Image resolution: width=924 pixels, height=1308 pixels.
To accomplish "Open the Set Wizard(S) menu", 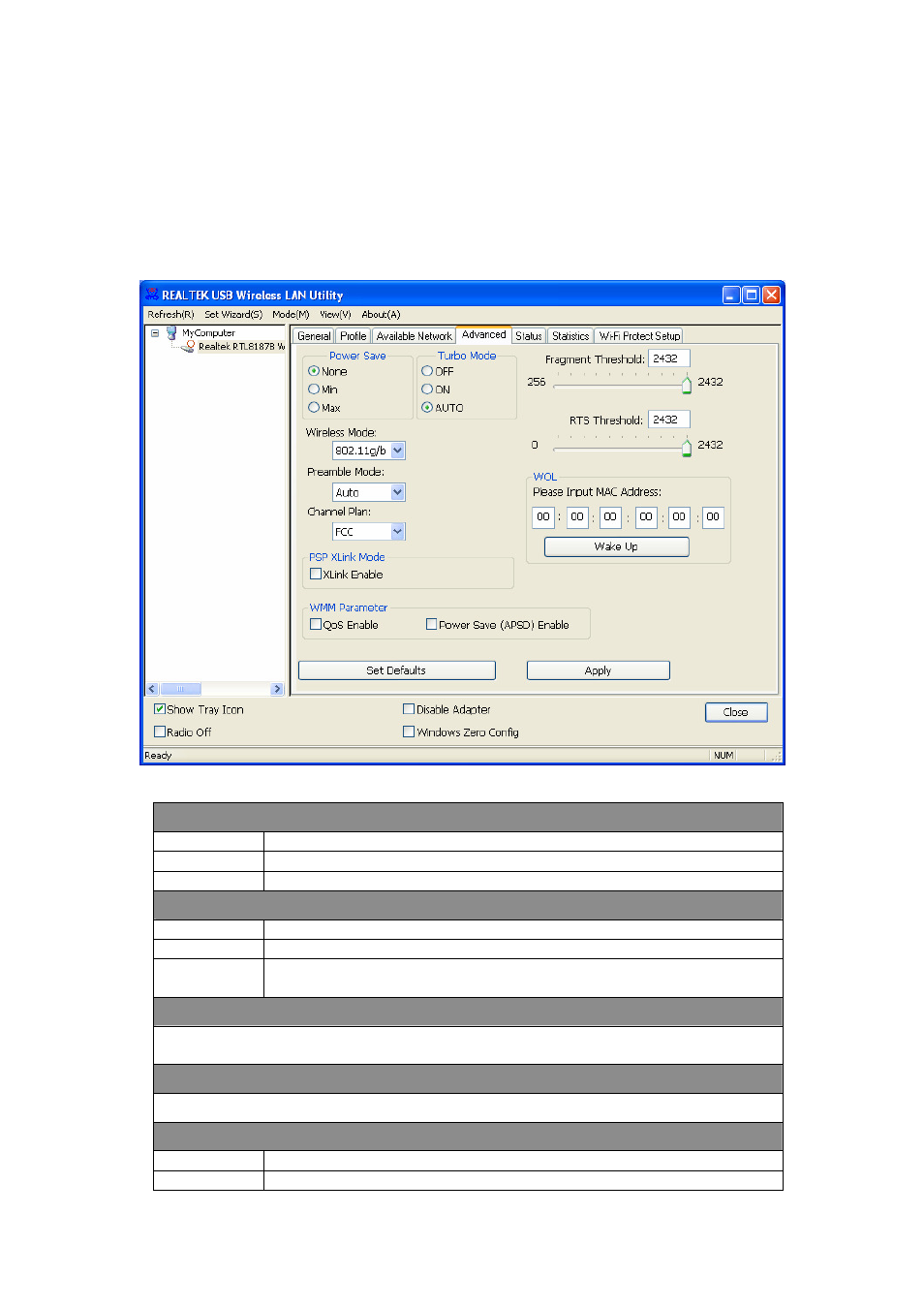I will pos(233,314).
